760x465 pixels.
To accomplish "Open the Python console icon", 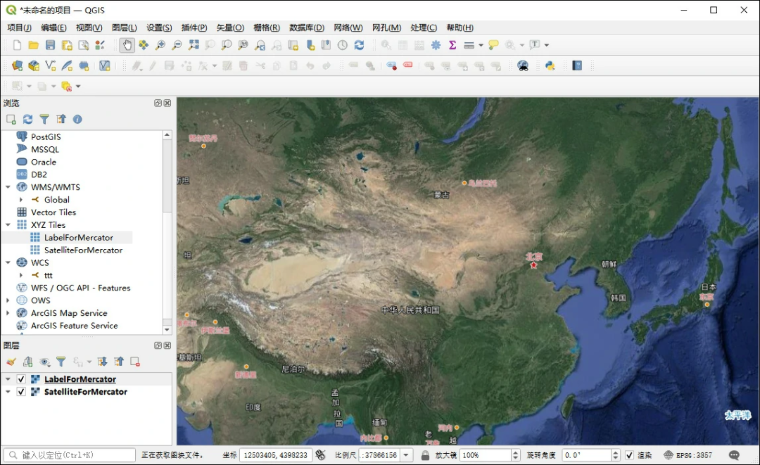I will (x=550, y=65).
